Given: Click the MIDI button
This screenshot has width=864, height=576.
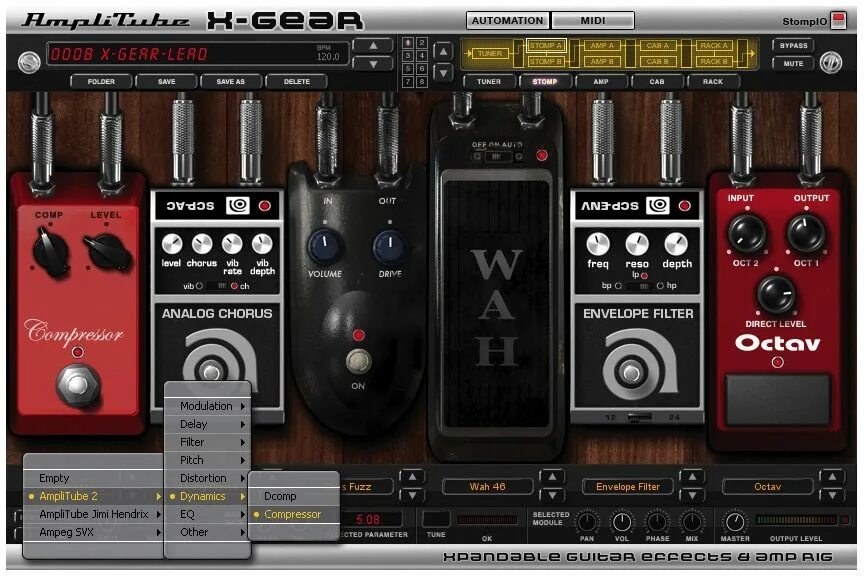Looking at the screenshot, I should click(593, 20).
